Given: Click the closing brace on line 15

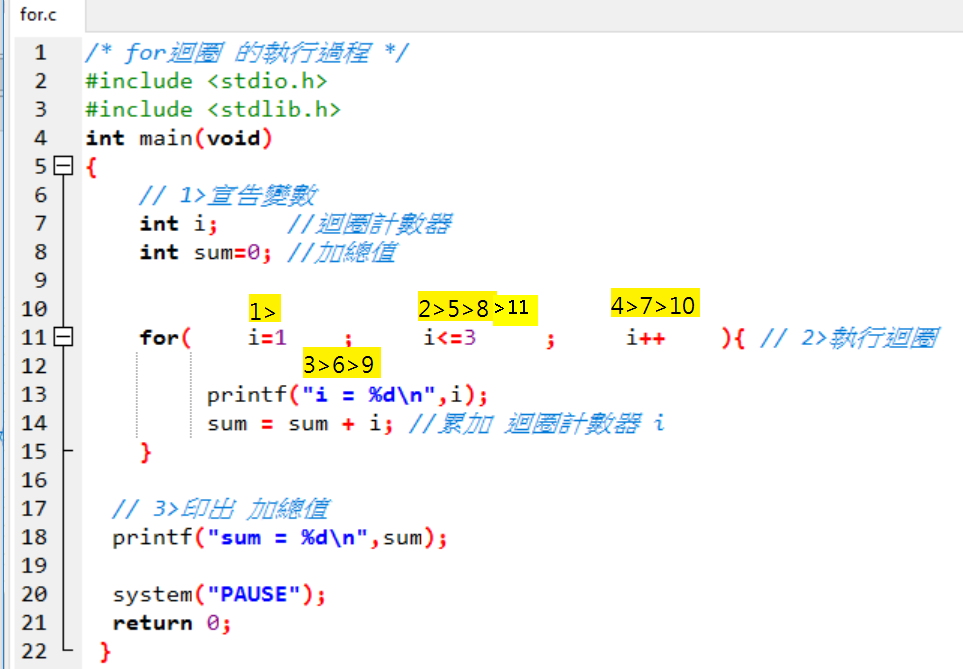Looking at the screenshot, I should click(146, 453).
